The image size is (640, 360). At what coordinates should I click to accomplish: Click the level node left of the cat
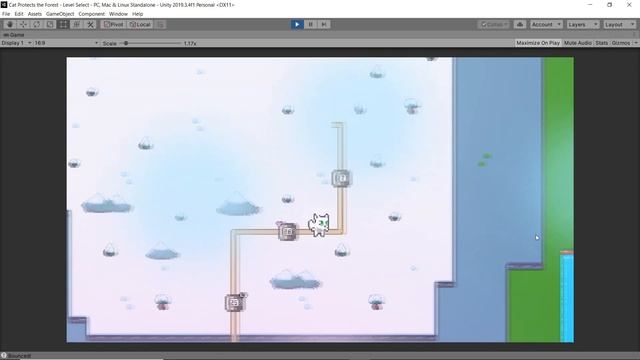(x=288, y=231)
